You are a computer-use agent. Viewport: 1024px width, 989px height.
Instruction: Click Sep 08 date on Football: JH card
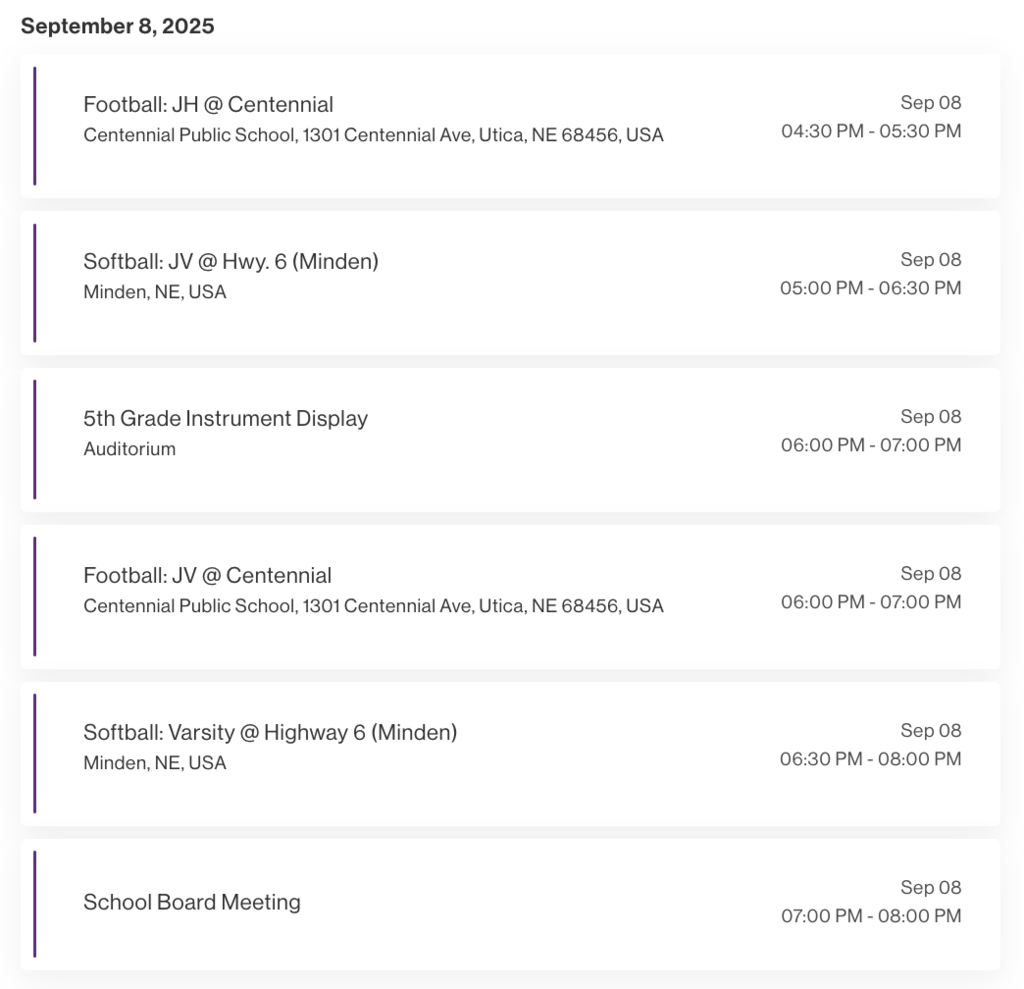tap(931, 103)
